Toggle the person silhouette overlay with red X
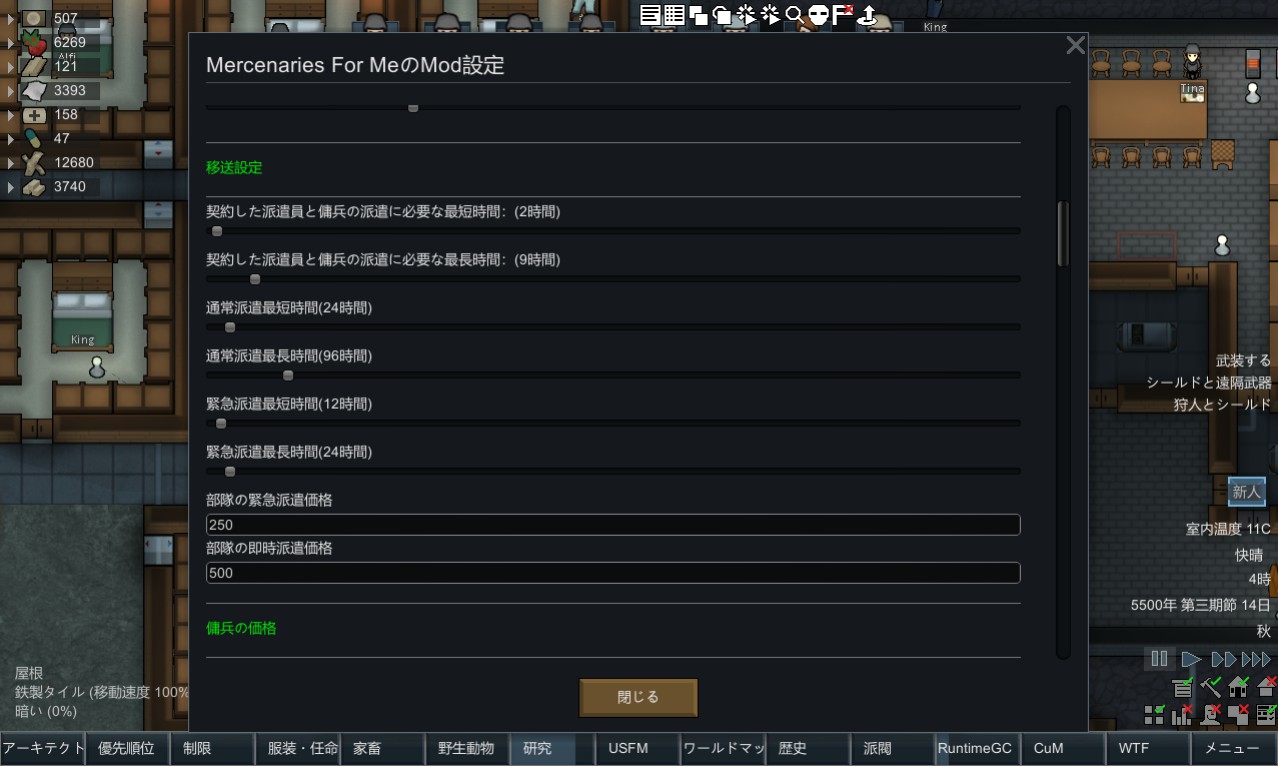 1211,714
